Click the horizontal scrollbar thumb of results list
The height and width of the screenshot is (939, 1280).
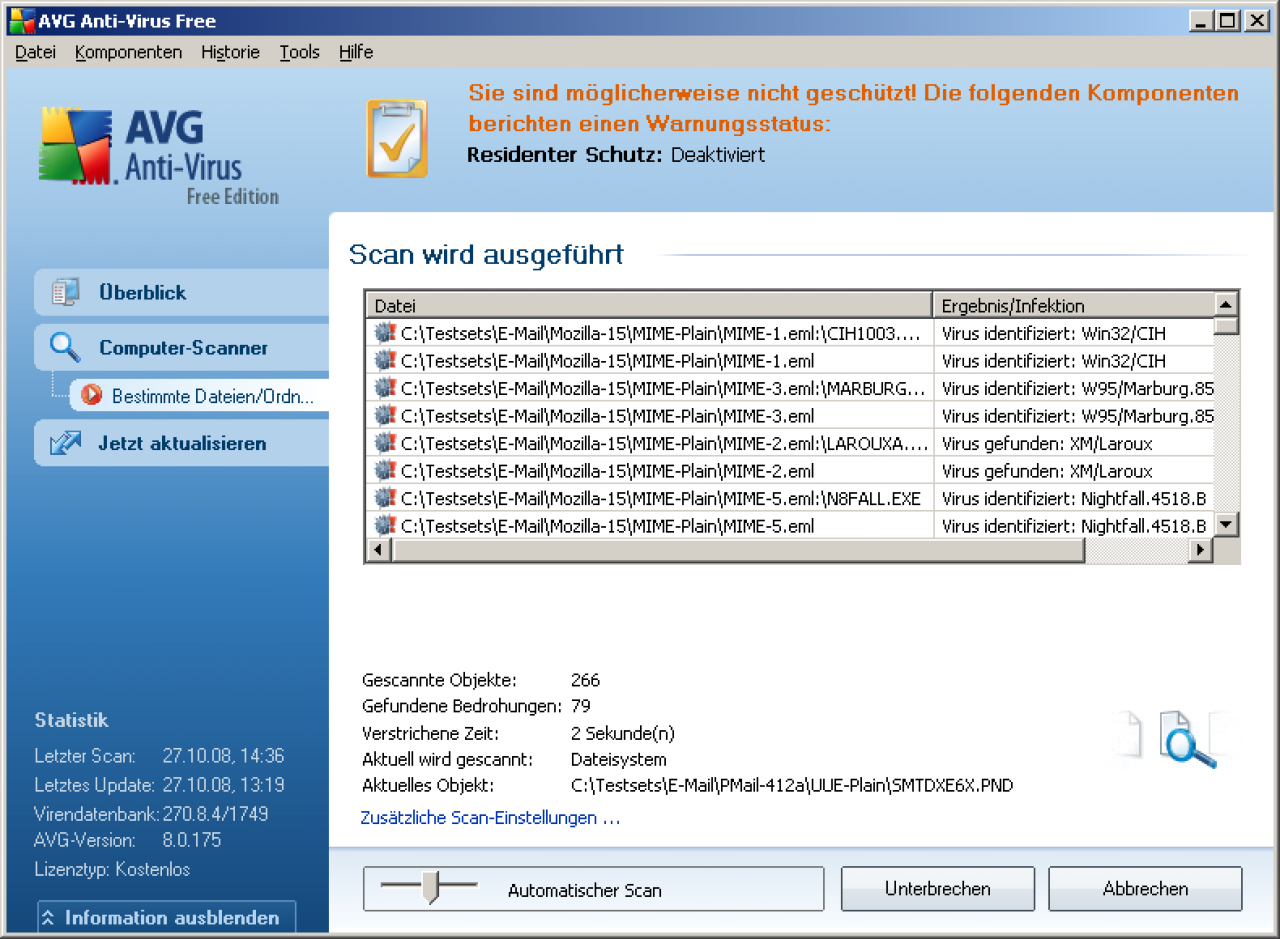click(738, 550)
